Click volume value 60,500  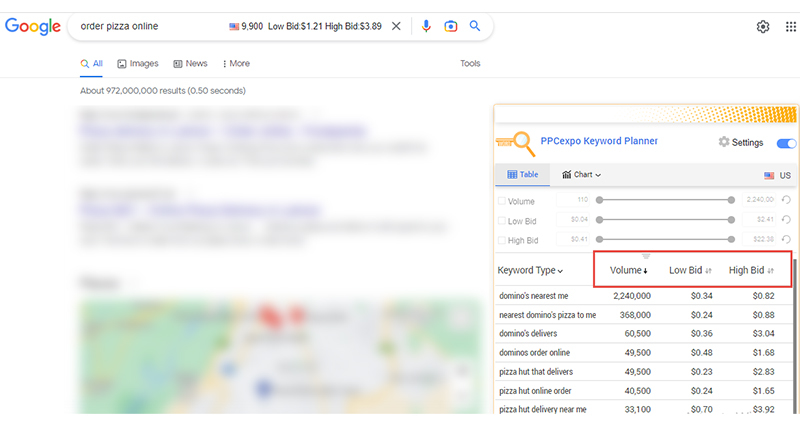coord(638,334)
